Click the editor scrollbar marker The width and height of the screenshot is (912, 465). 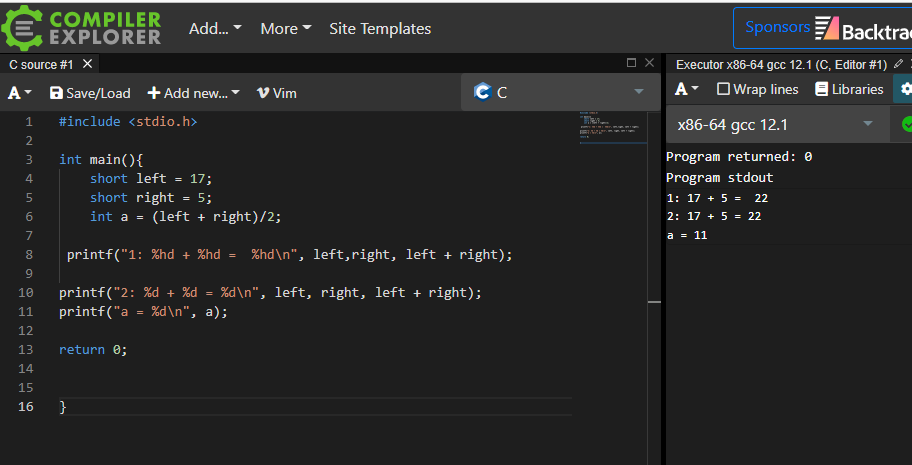654,302
